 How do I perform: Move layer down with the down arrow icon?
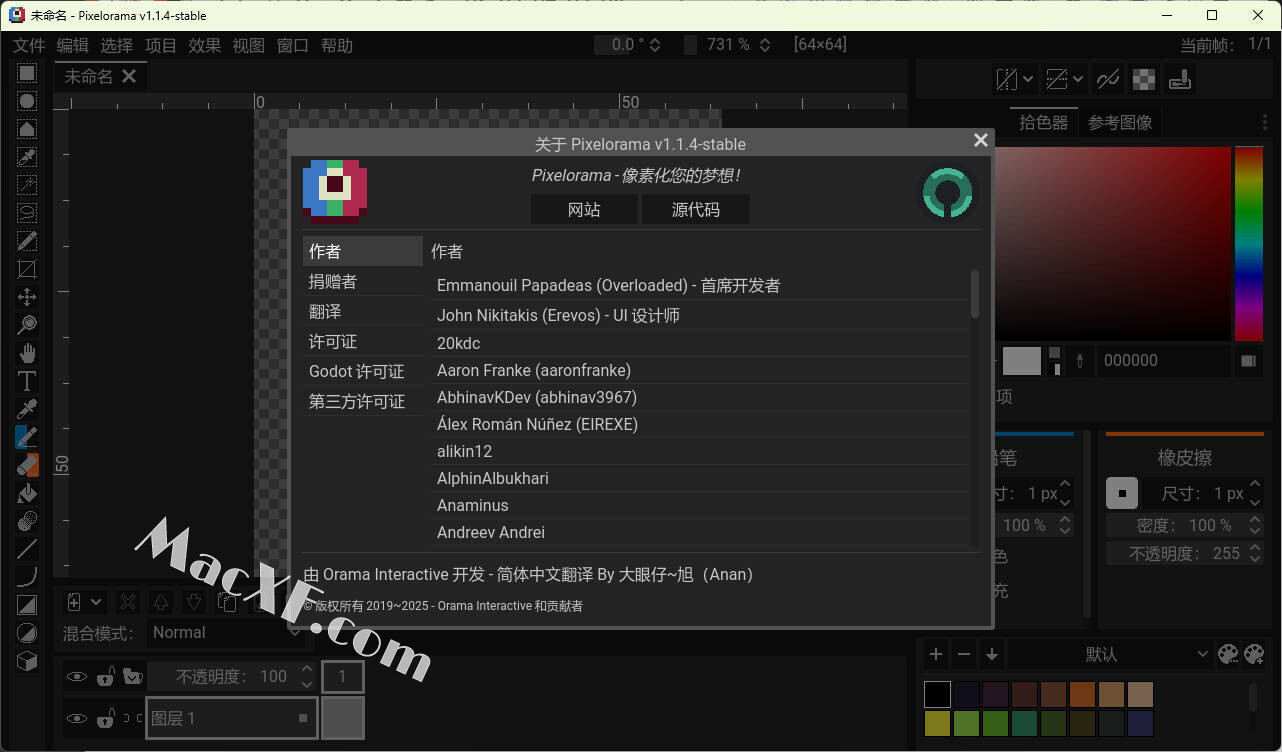194,602
